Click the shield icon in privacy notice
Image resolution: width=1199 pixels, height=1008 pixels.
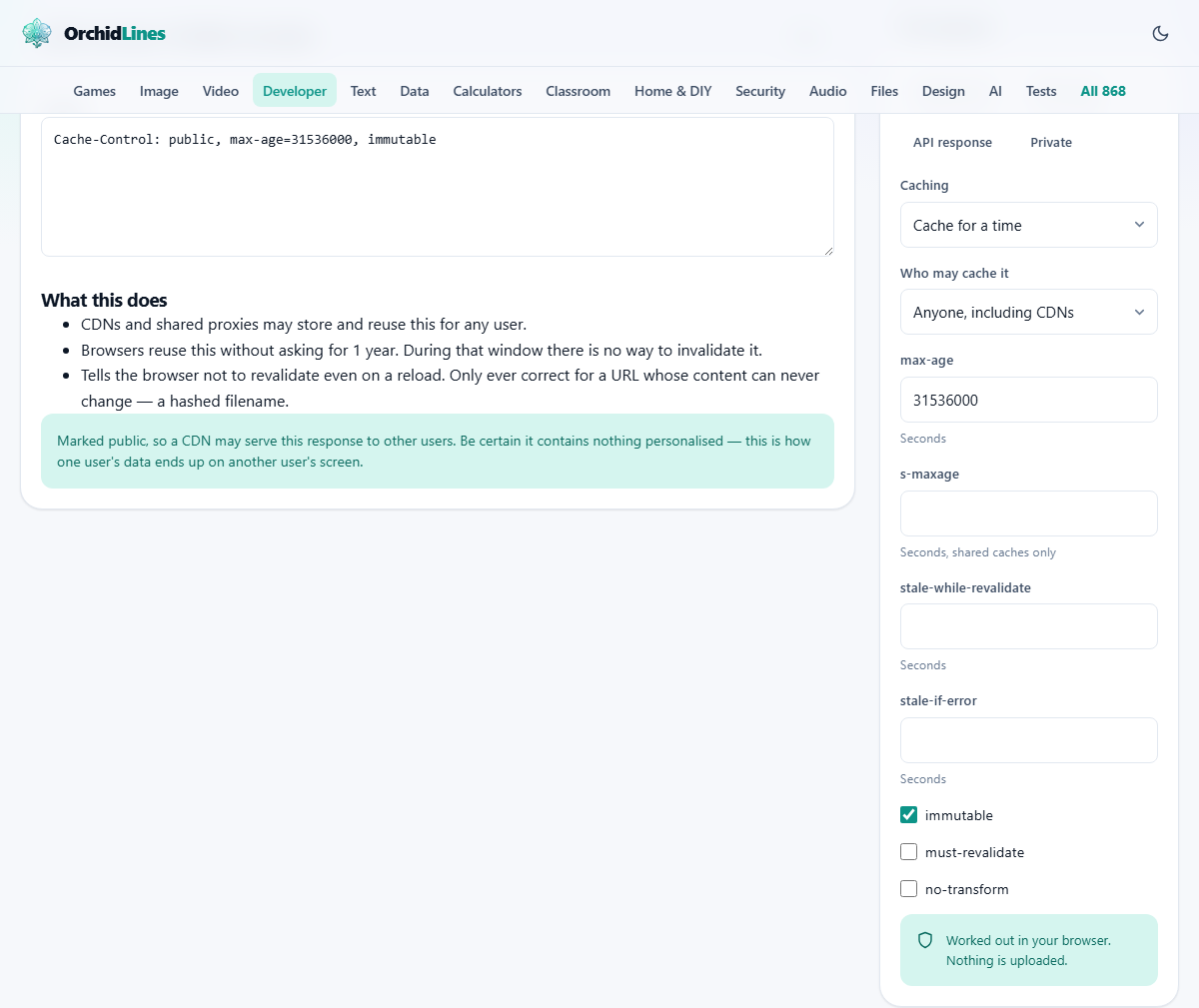[925, 940]
